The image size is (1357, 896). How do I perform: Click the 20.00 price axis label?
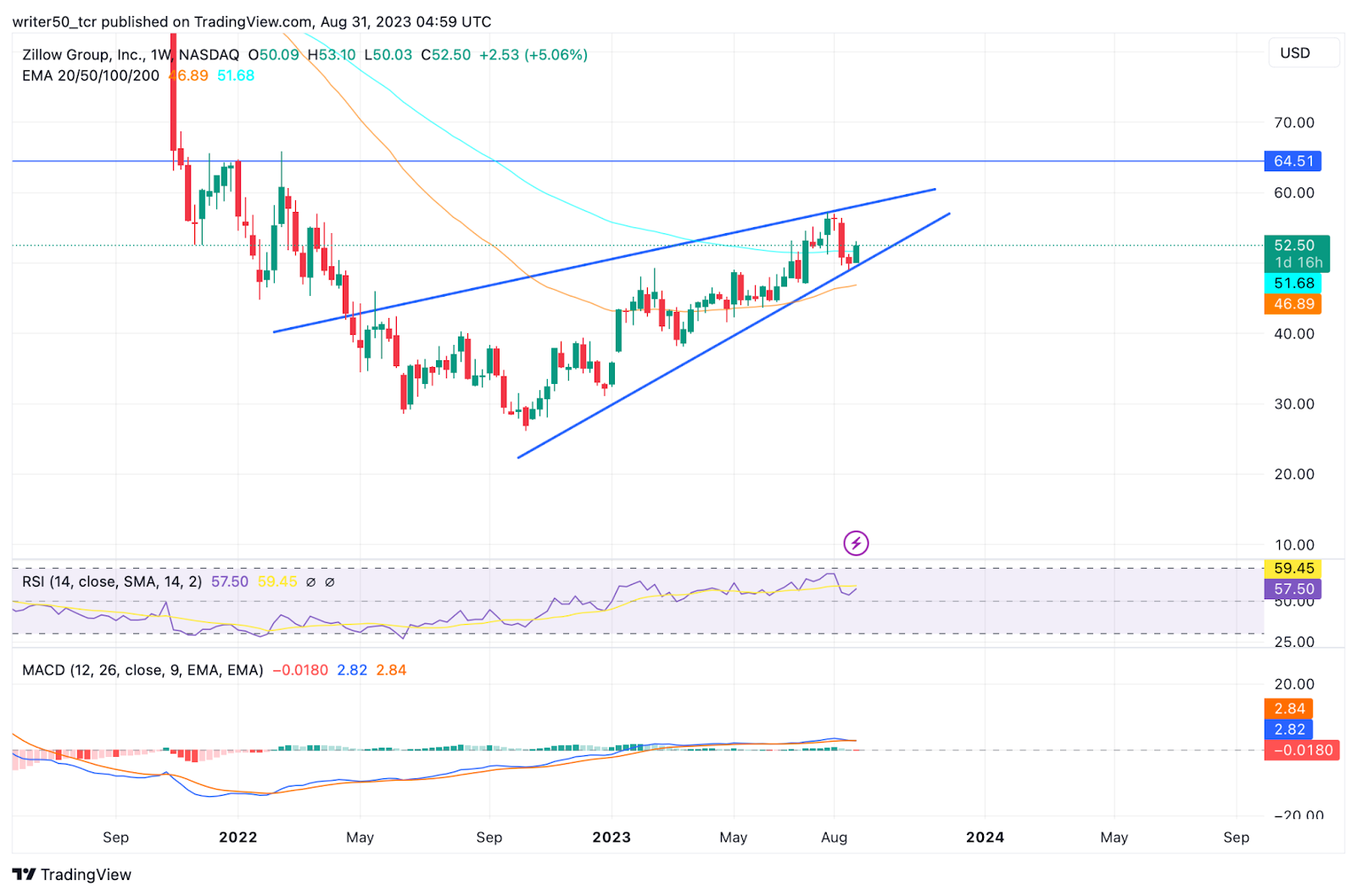point(1294,474)
